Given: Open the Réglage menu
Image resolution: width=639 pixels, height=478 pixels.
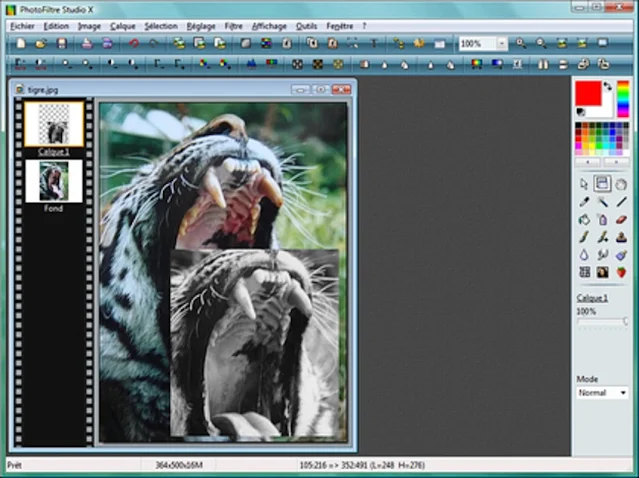Looking at the screenshot, I should pyautogui.click(x=201, y=26).
